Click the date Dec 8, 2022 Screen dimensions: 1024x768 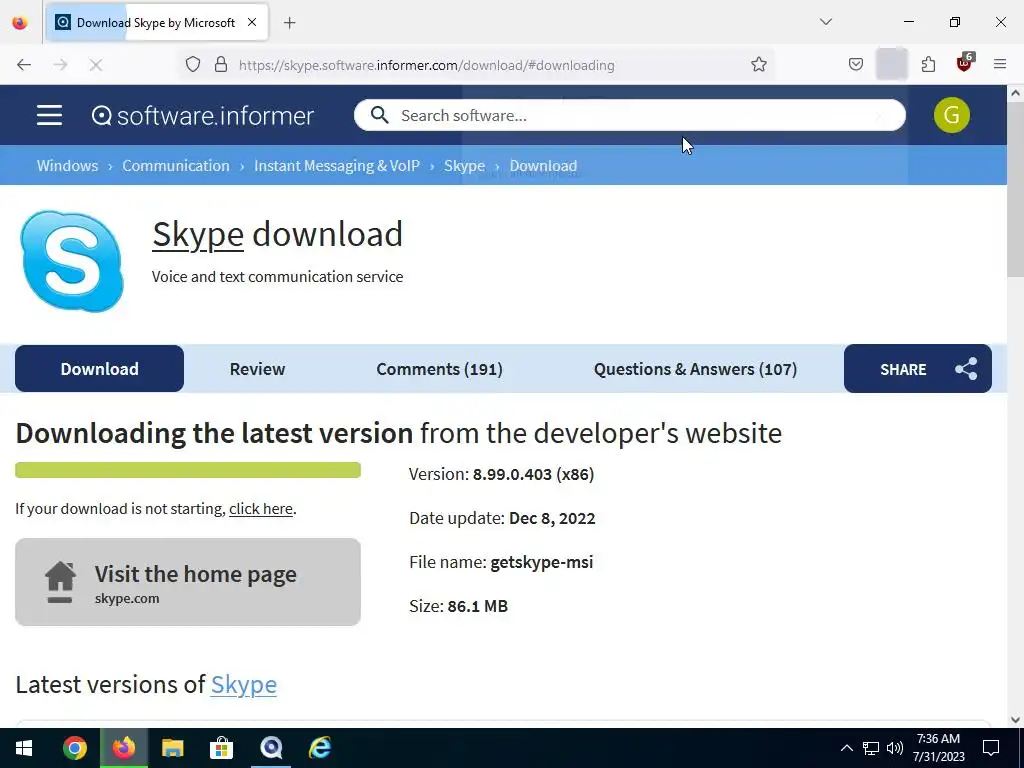pos(552,519)
